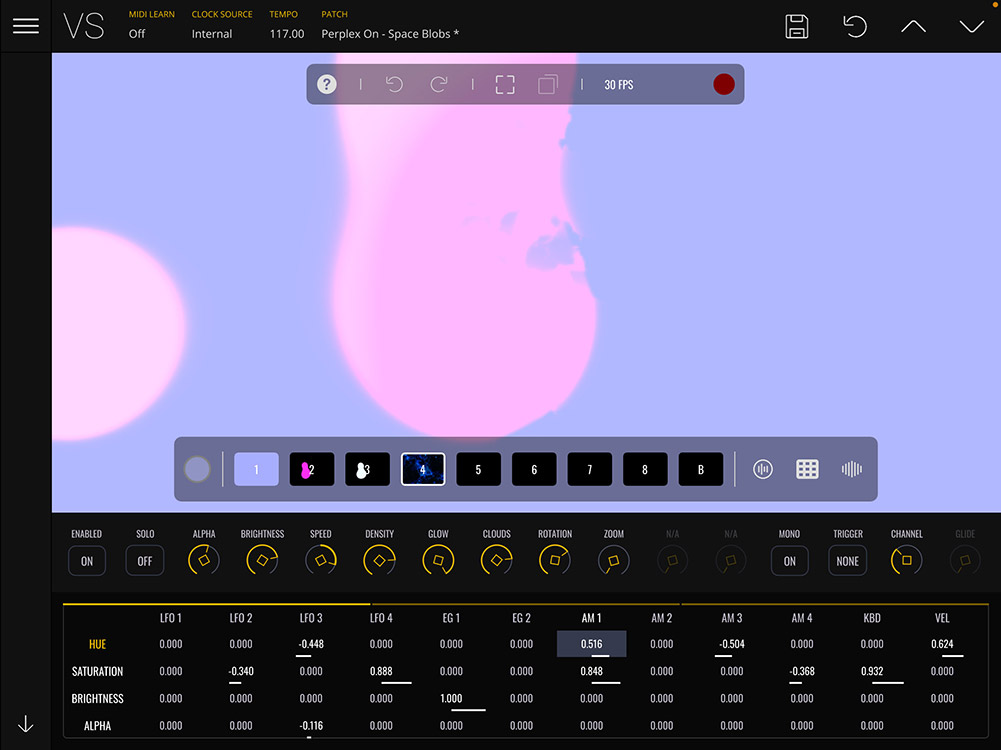1001x750 pixels.
Task: Go to next patch with down chevron
Action: tap(971, 27)
